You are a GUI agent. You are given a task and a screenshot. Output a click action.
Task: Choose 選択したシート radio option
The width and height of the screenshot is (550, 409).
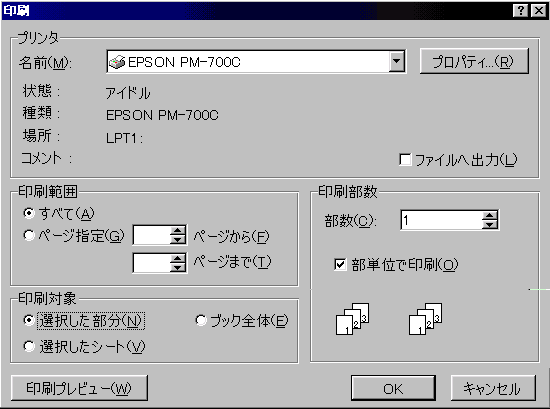coord(29,346)
